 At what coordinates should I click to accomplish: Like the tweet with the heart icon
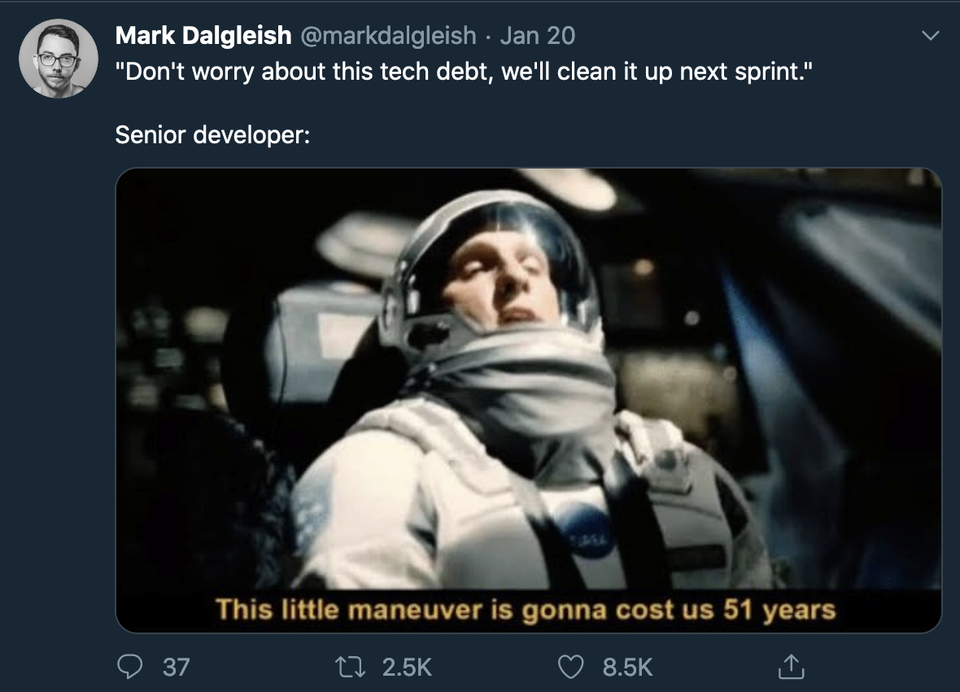571,667
